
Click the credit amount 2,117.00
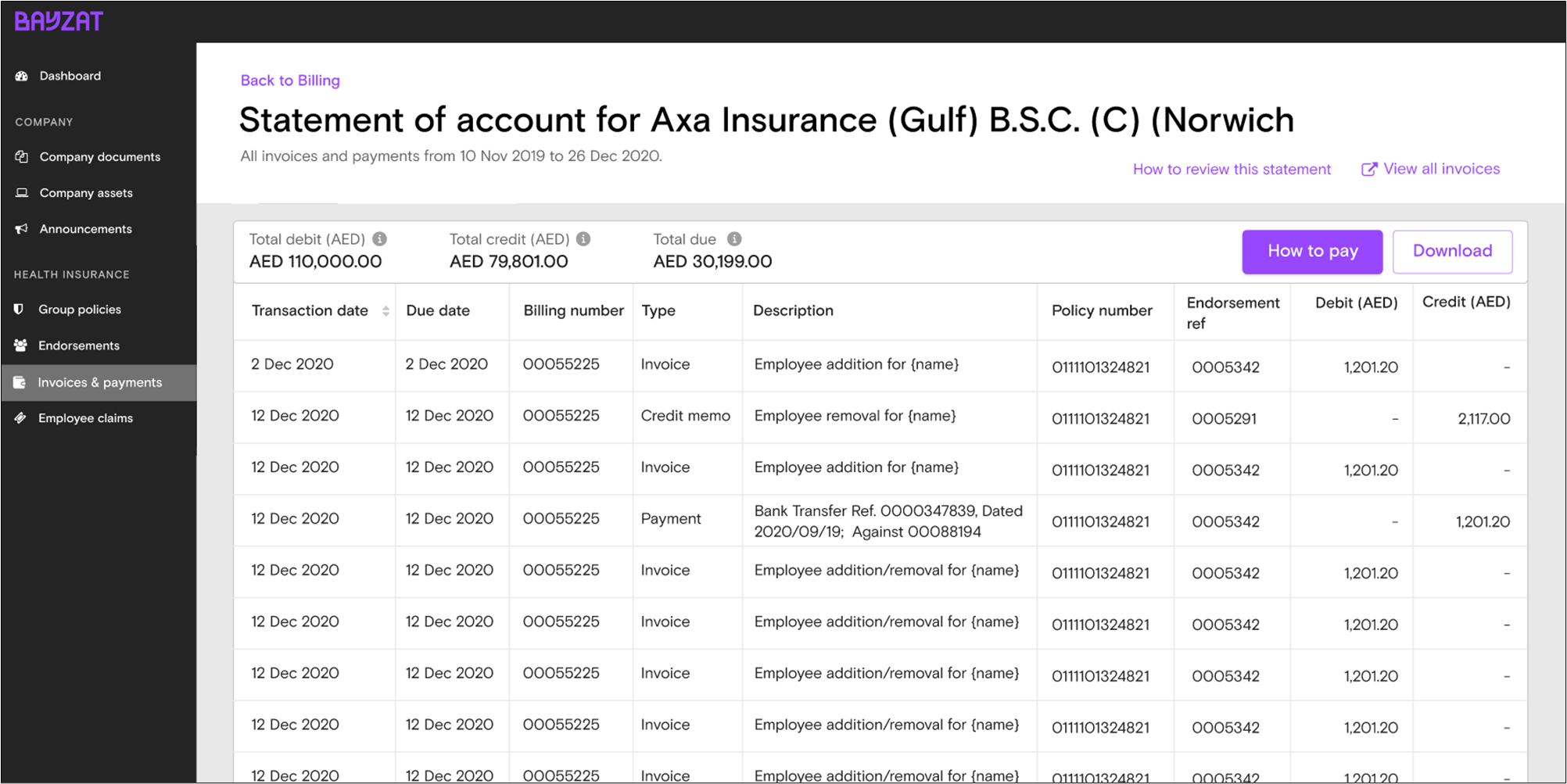1483,419
